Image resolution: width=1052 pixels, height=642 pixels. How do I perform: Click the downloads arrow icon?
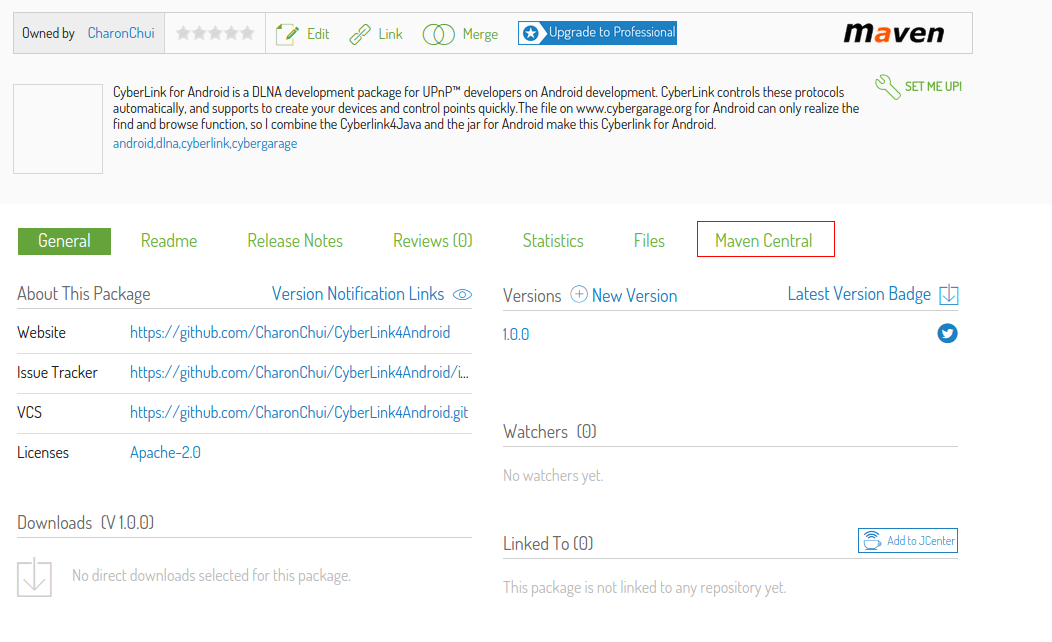pos(34,578)
